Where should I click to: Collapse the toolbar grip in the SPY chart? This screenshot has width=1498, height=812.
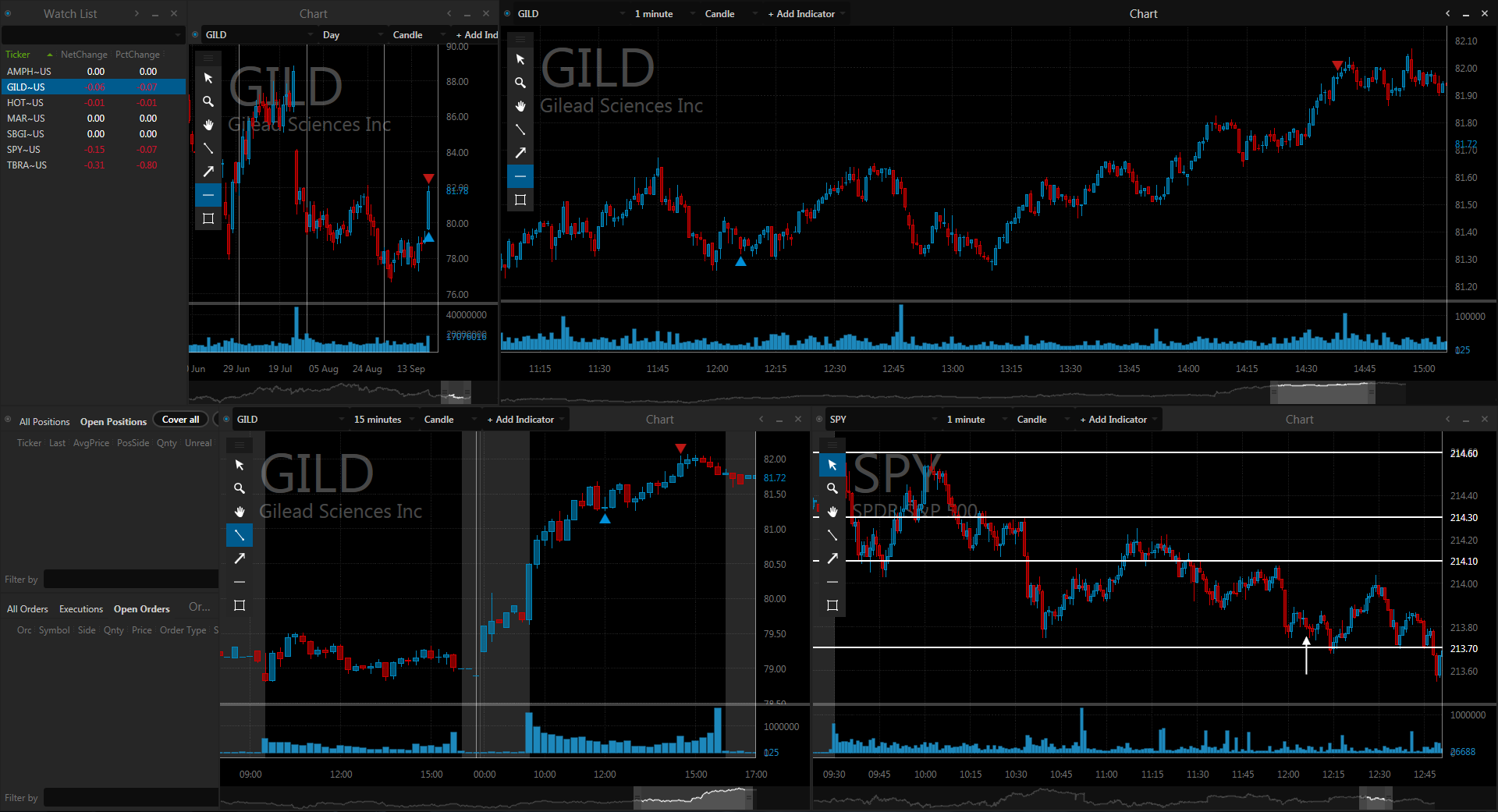(832, 445)
